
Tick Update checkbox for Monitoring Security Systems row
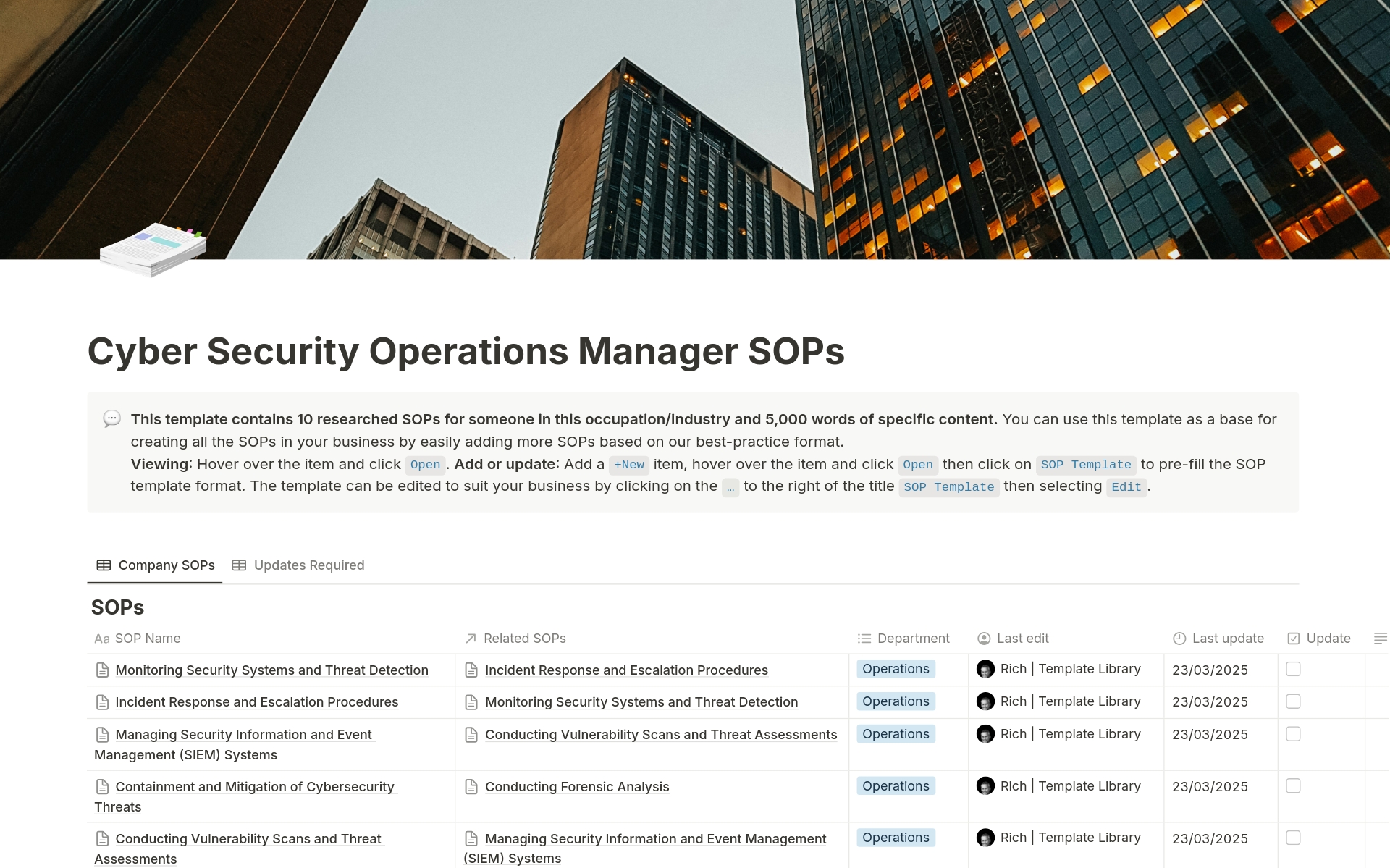pyautogui.click(x=1293, y=670)
